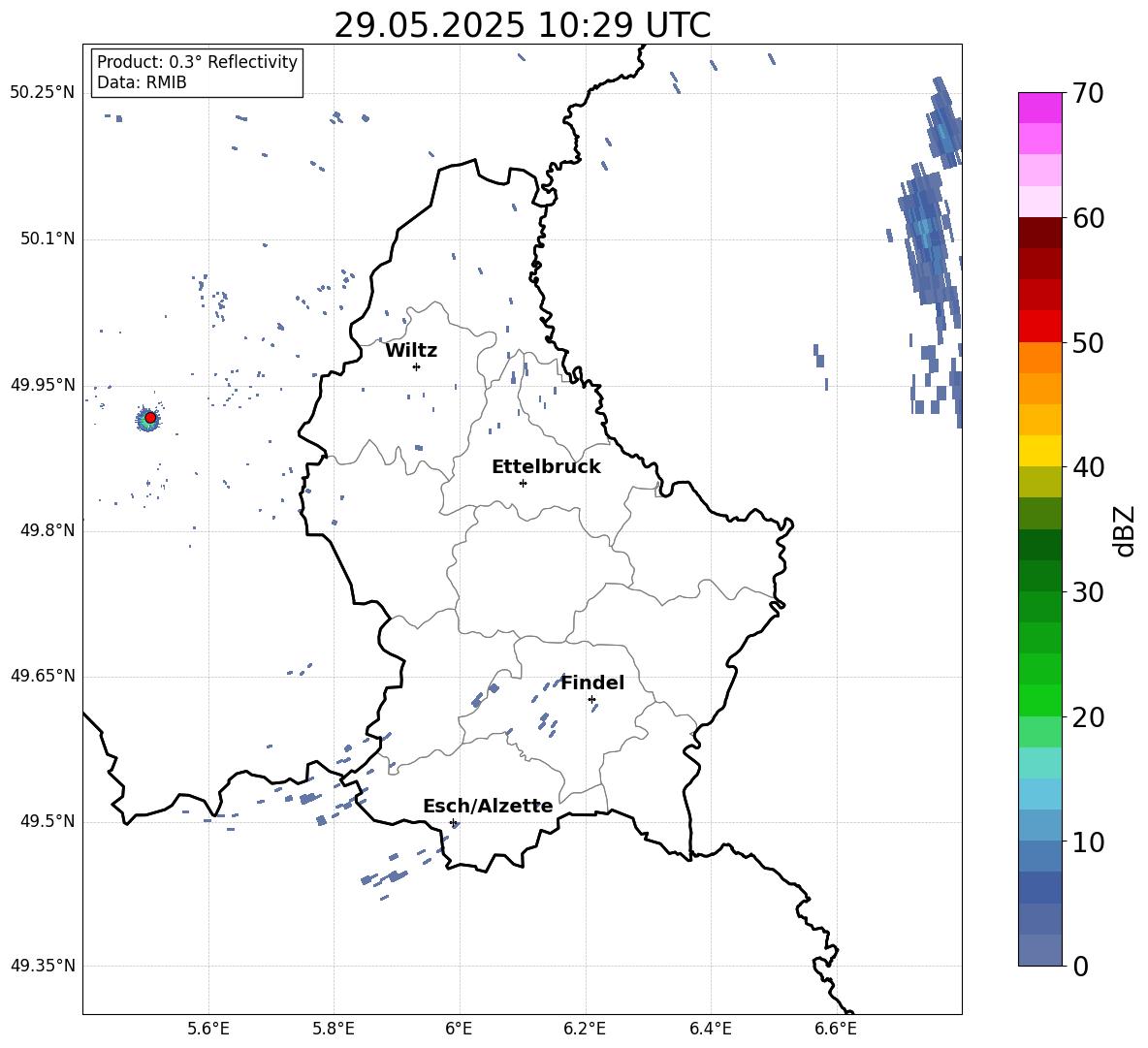Click the 50.1°N latitude tick label

point(47,239)
